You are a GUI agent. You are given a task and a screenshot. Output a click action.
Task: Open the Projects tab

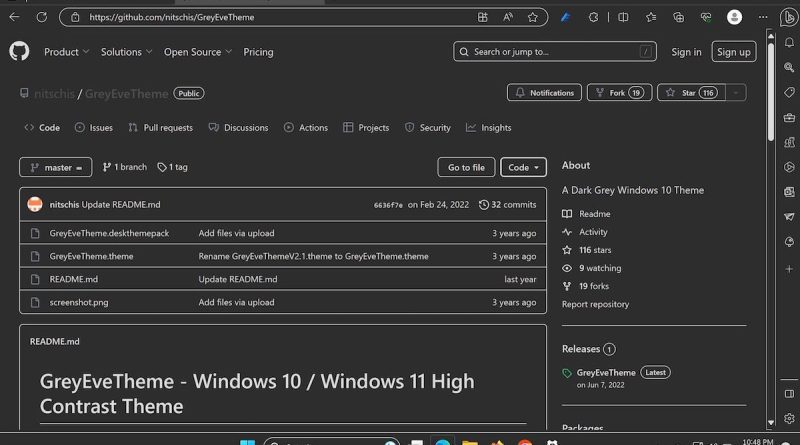tap(366, 128)
